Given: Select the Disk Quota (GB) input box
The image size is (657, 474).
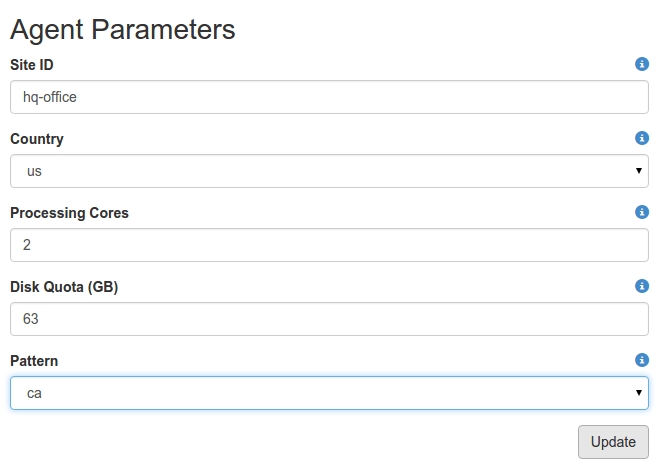Looking at the screenshot, I should [x=329, y=319].
